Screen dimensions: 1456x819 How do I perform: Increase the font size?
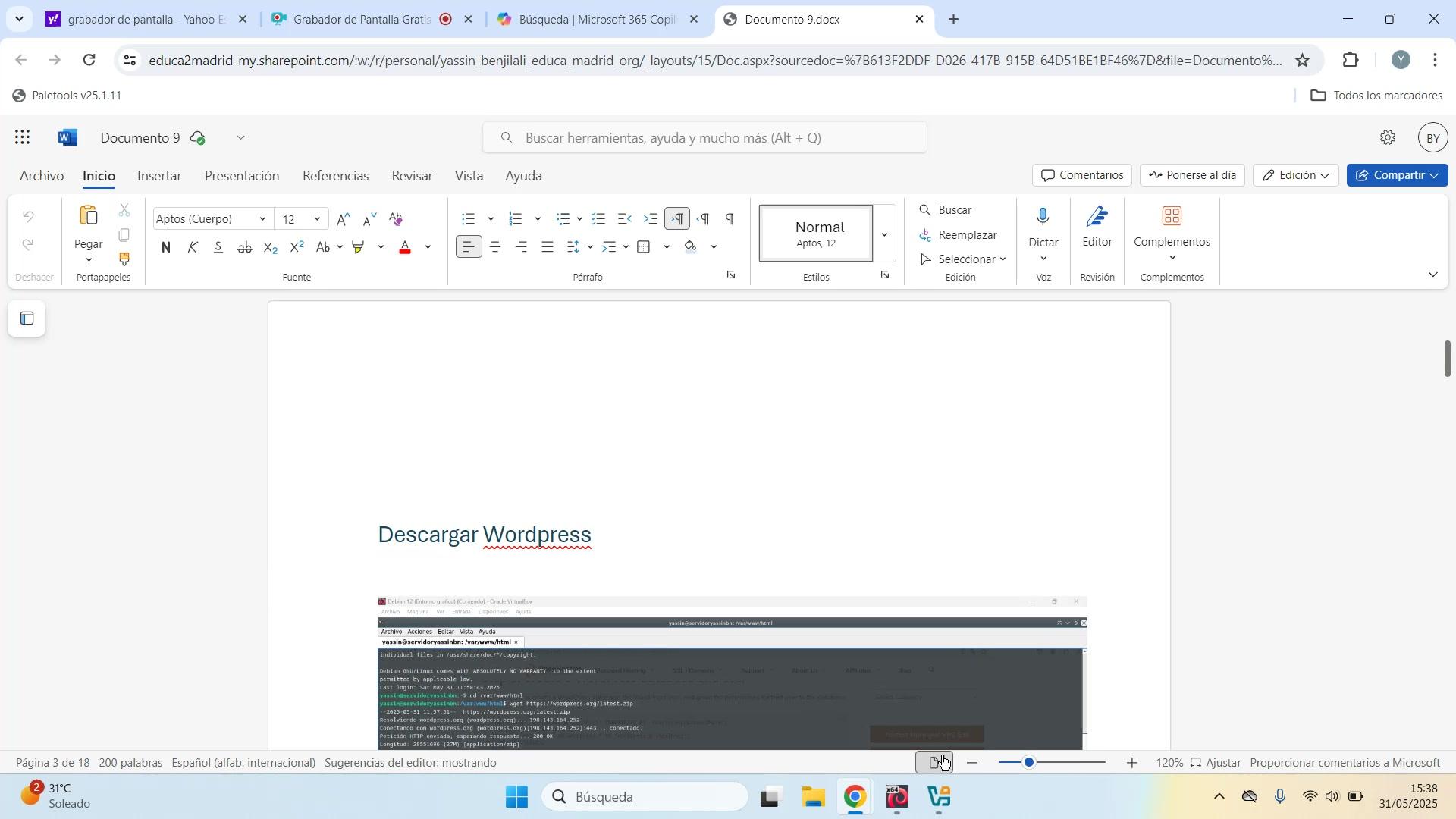point(344,220)
